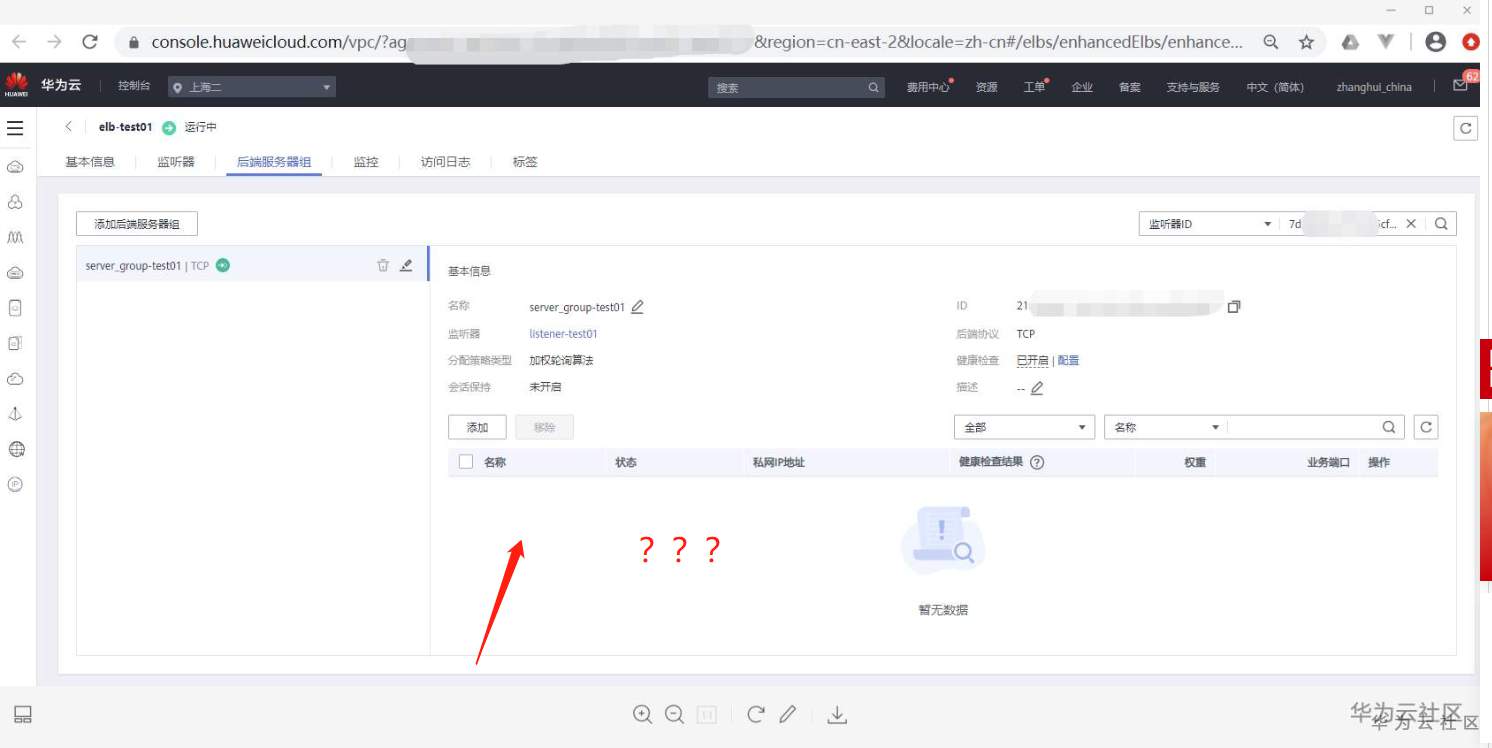Click the Huawei logo
Viewport: 1492px width, 748px height.
(x=16, y=85)
